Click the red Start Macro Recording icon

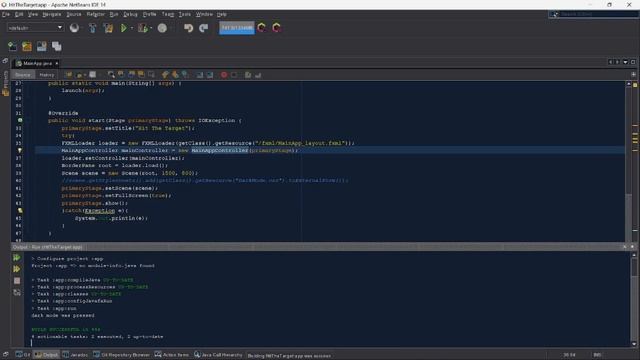tap(224, 75)
